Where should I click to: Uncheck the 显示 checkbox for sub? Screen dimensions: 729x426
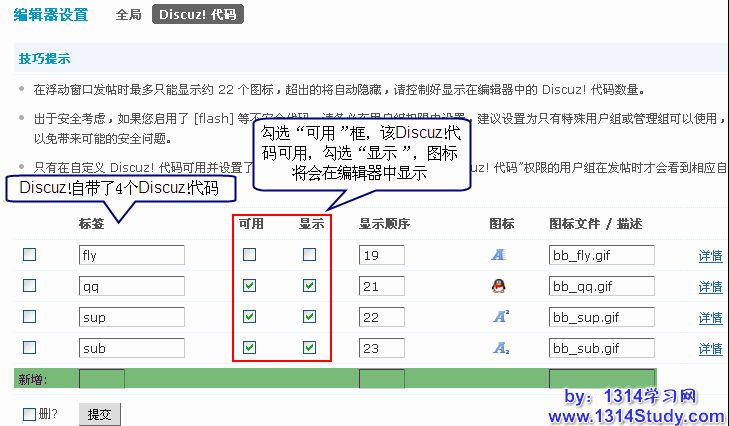[310, 348]
